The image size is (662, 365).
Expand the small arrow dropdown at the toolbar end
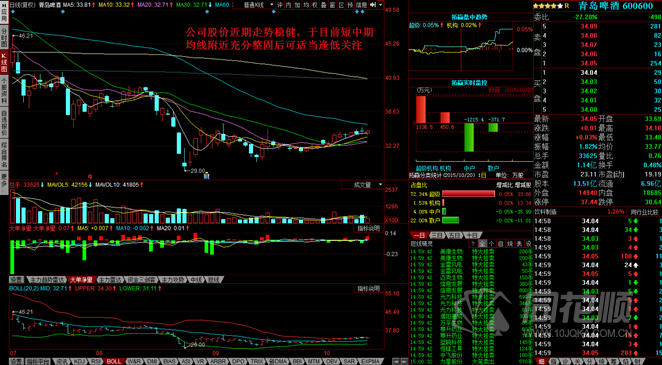381,5
